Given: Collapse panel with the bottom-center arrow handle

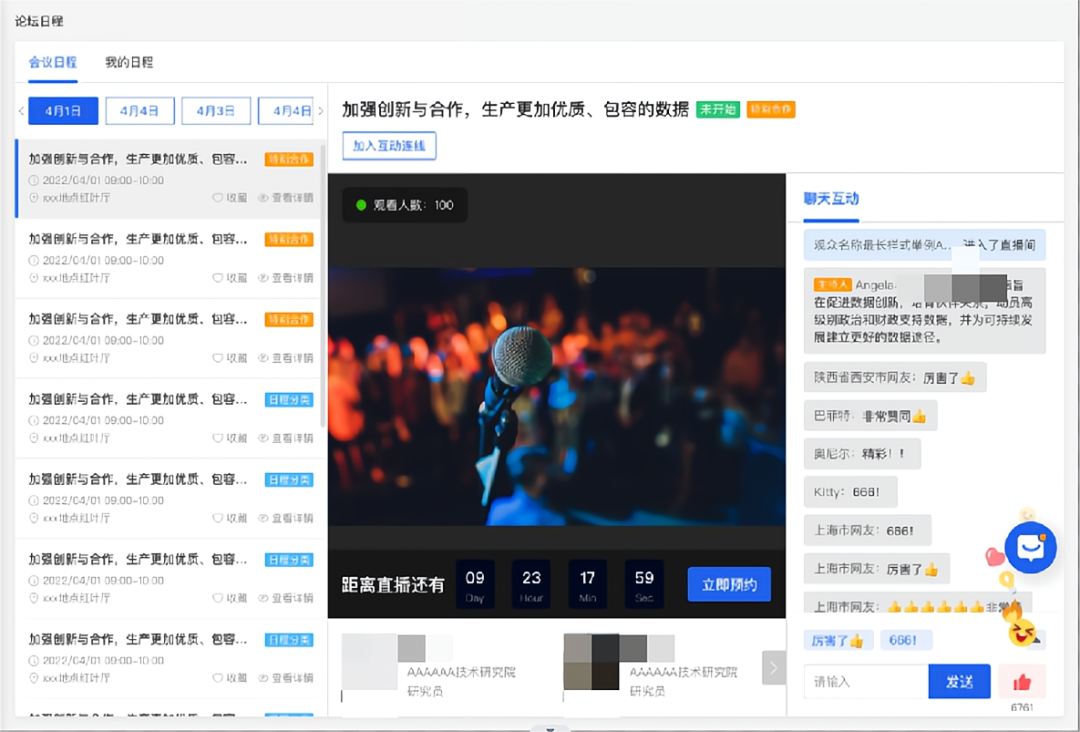Looking at the screenshot, I should point(550,729).
